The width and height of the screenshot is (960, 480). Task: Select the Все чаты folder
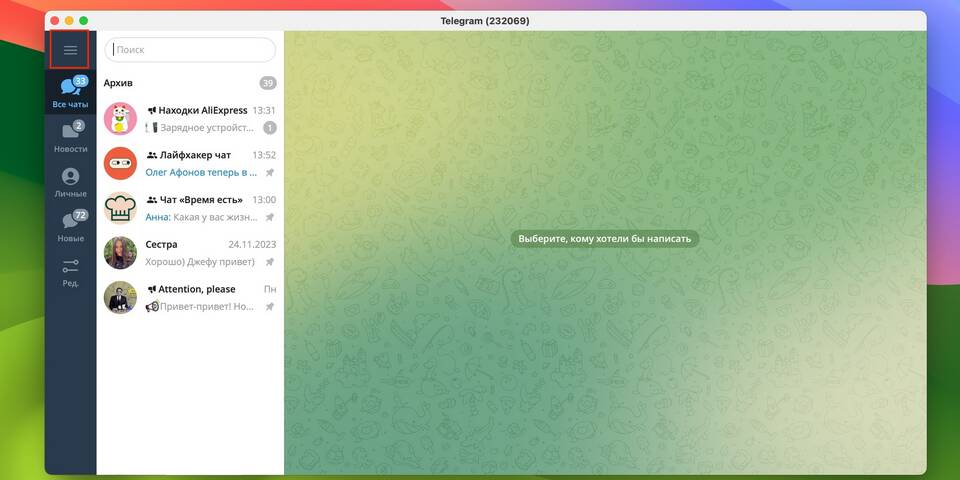click(70, 92)
